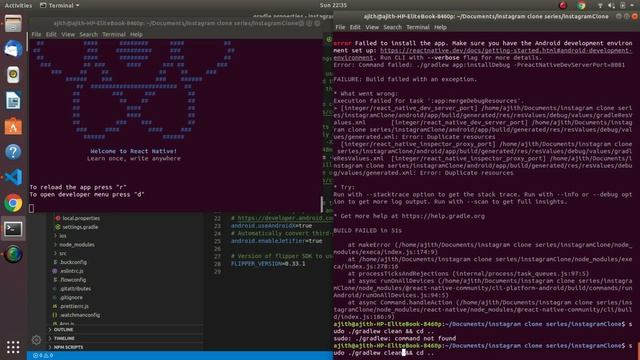This screenshot has height=360, width=640.
Task: Click settings.gradle file icon in explorer
Action: tap(58, 227)
